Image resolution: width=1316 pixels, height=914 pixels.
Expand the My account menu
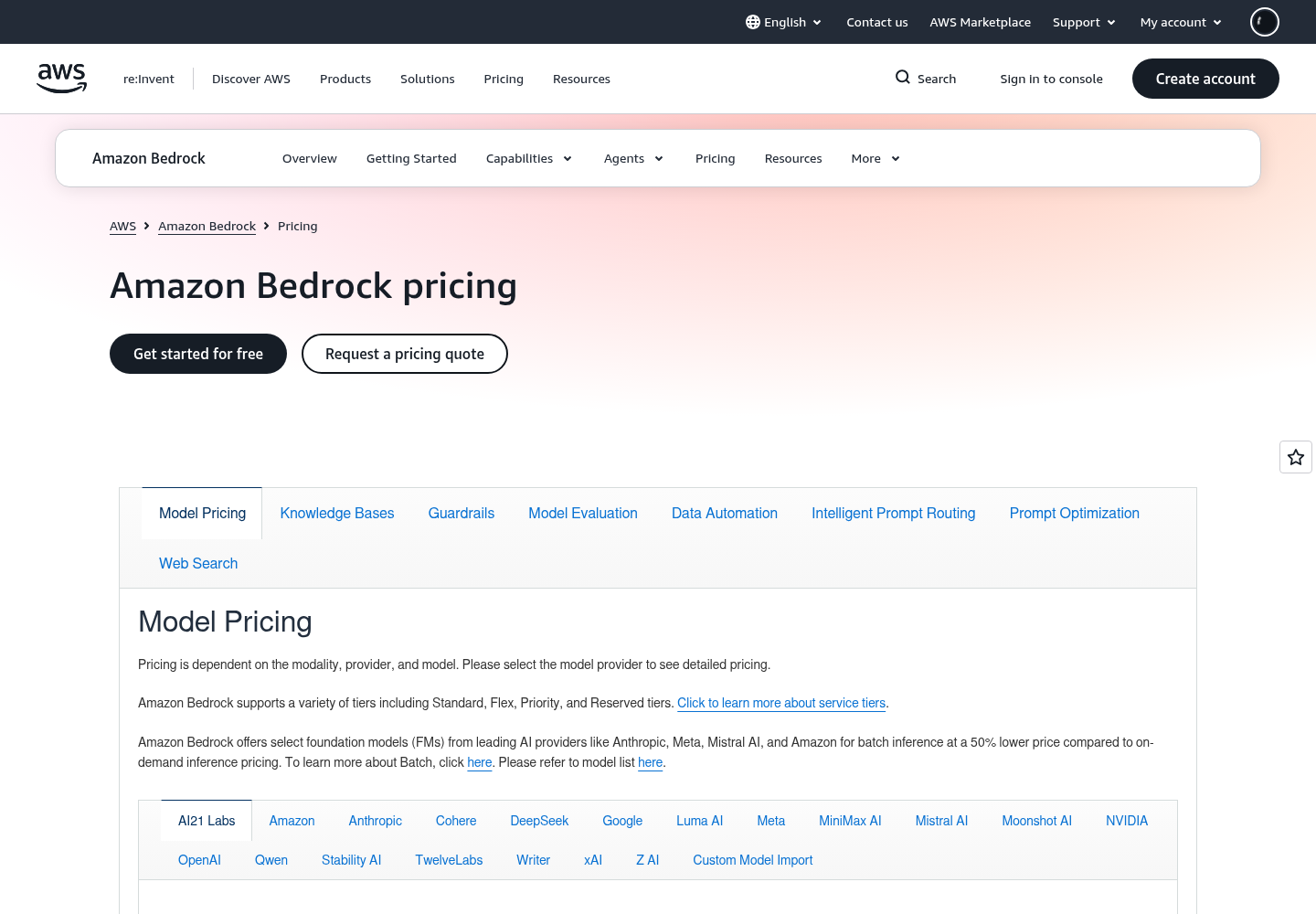tap(1181, 22)
